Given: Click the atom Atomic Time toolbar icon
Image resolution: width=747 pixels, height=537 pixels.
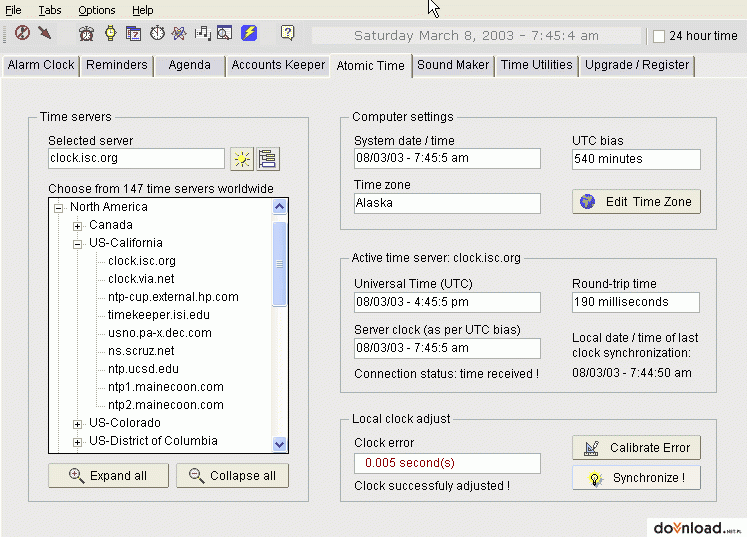Looking at the screenshot, I should tap(180, 33).
